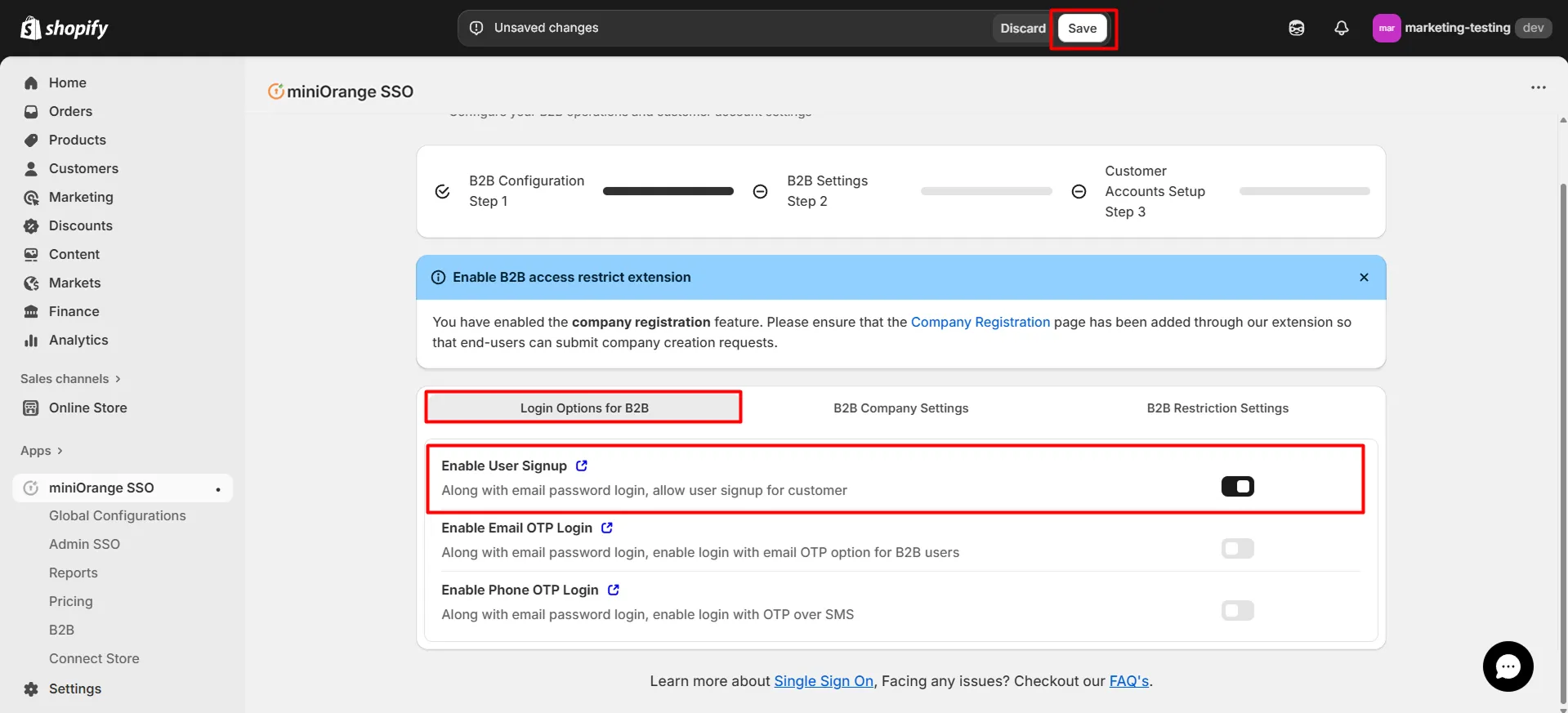1568x713 pixels.
Task: Open Global Configurations submenu item
Action: point(117,515)
